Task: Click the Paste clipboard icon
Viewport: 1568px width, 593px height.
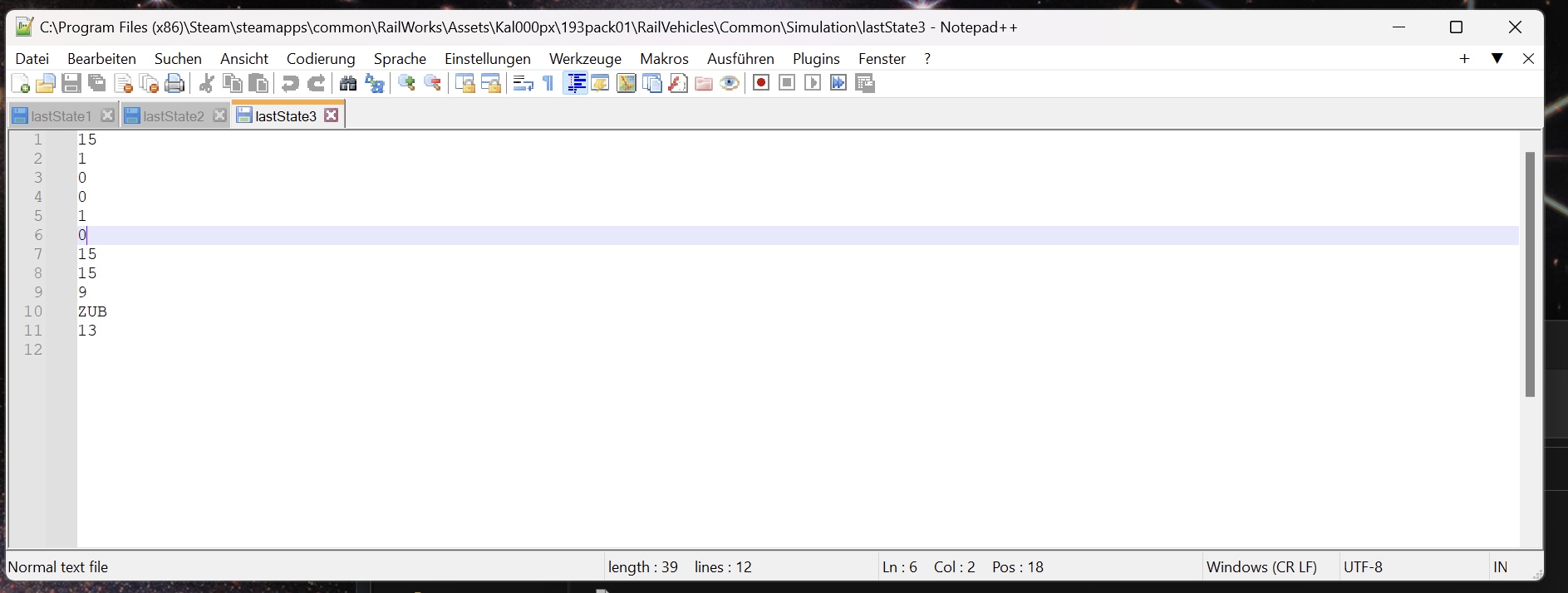Action: [x=258, y=83]
